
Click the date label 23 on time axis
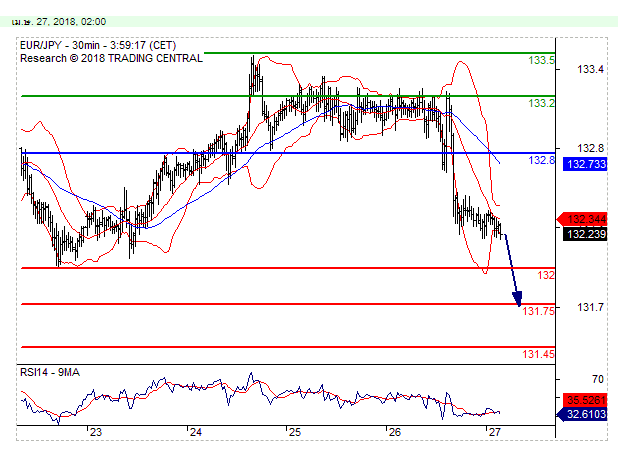(x=96, y=432)
